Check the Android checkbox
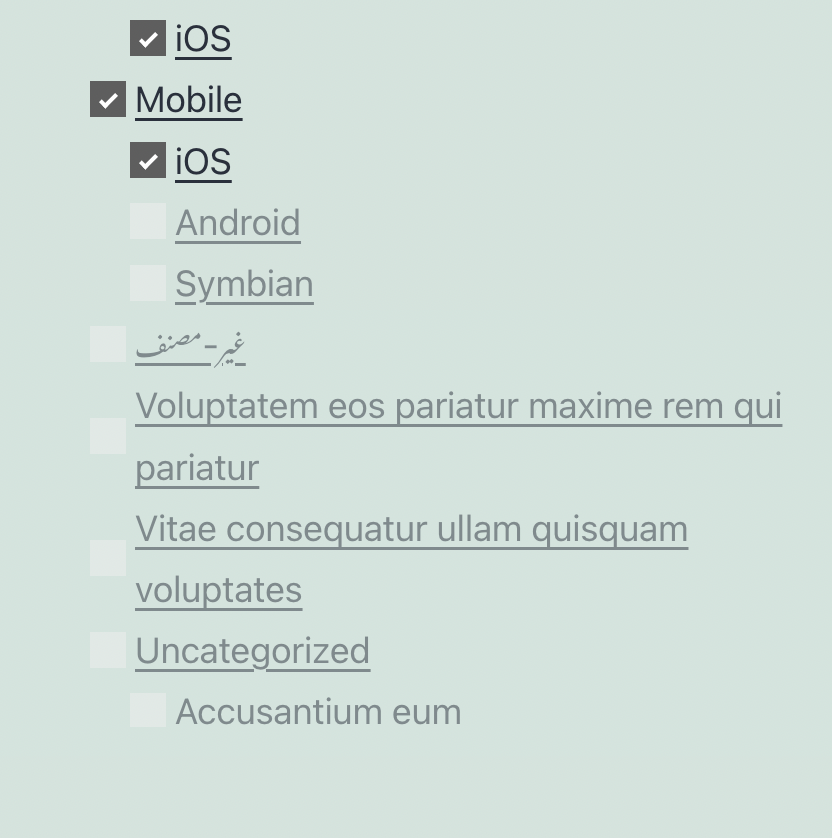 [148, 221]
